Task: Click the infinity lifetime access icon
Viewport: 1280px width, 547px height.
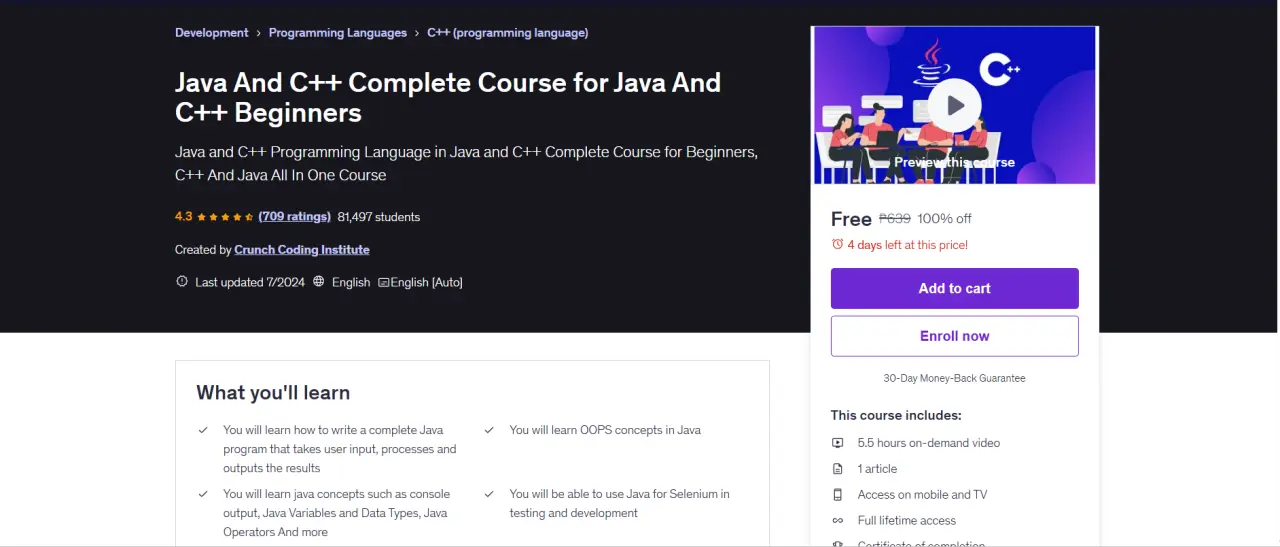Action: [x=838, y=521]
